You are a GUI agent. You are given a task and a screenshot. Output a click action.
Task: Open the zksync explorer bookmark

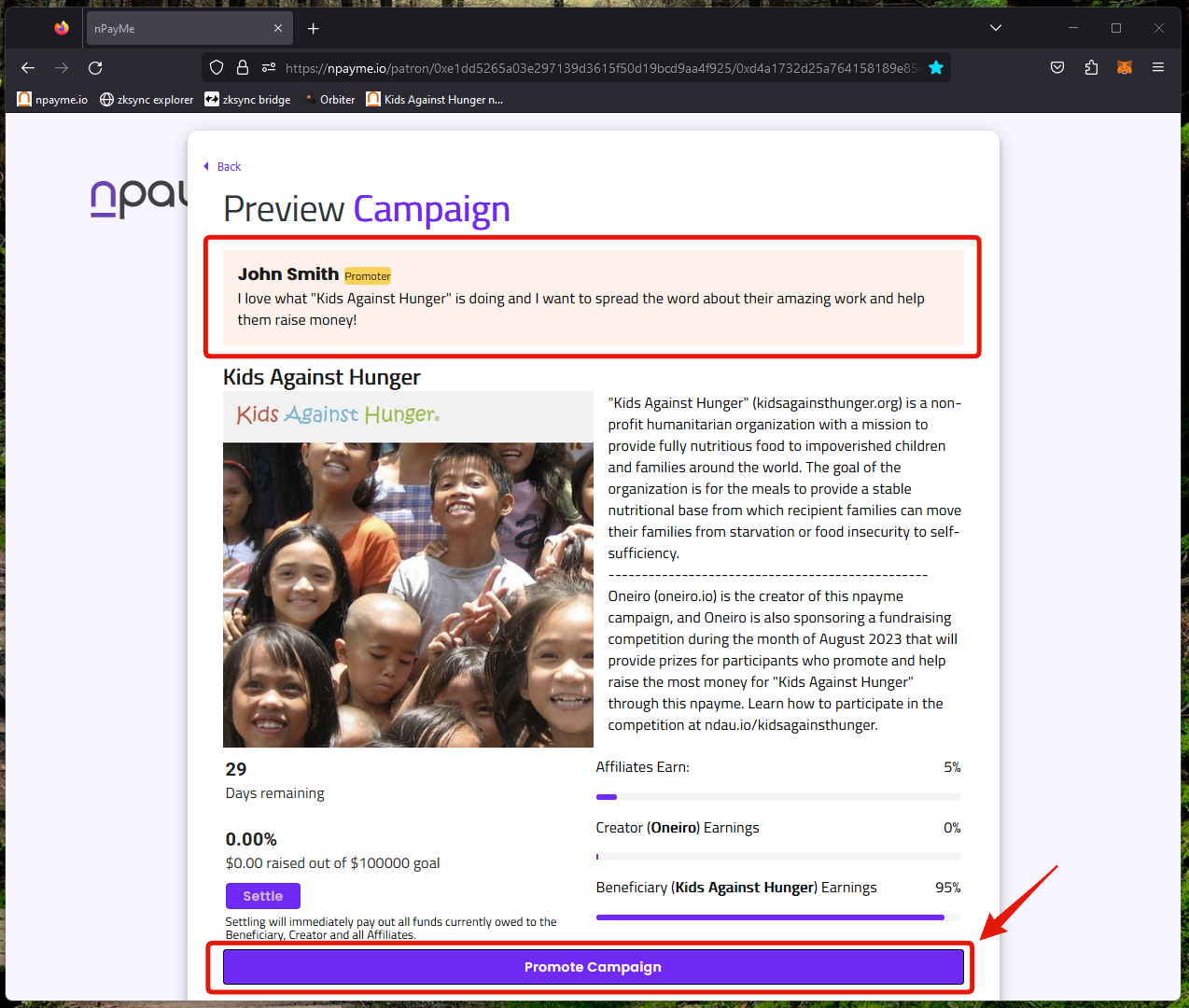147,99
